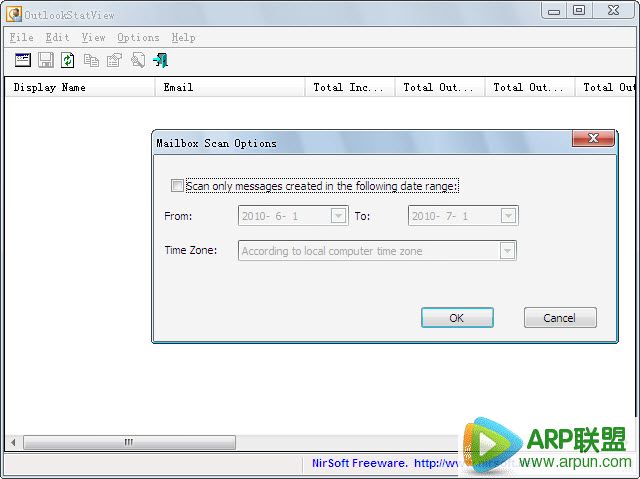Click the horizontal scrollbar thumb

coord(129,442)
